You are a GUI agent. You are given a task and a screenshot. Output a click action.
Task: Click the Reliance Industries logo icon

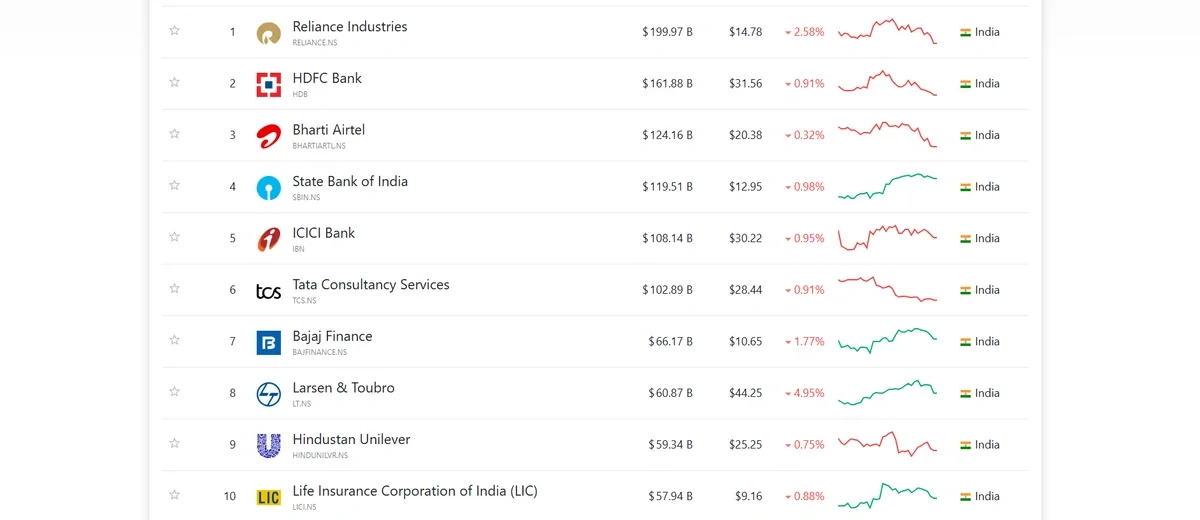[x=268, y=33]
